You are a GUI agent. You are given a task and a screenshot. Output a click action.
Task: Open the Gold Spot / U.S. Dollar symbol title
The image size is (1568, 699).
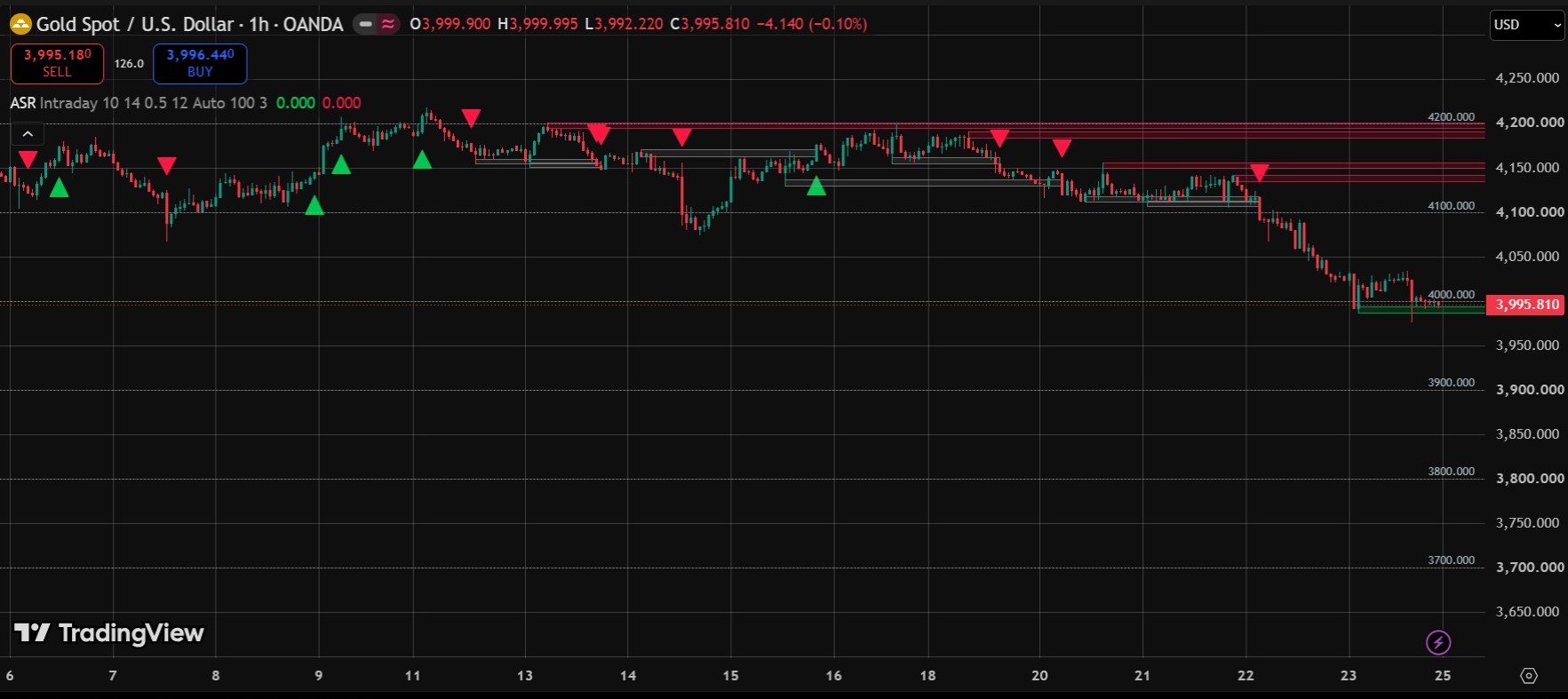(x=189, y=24)
